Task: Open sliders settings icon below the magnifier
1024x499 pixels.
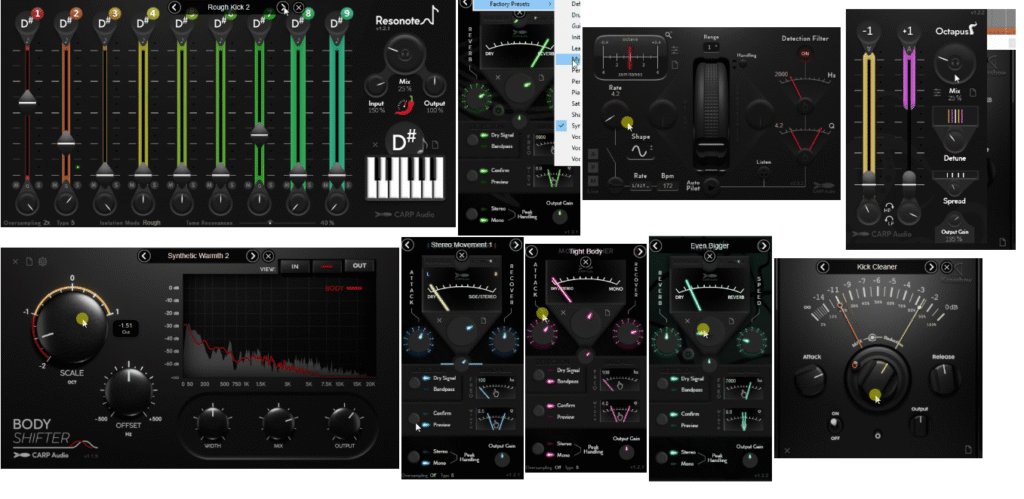Action: [674, 51]
